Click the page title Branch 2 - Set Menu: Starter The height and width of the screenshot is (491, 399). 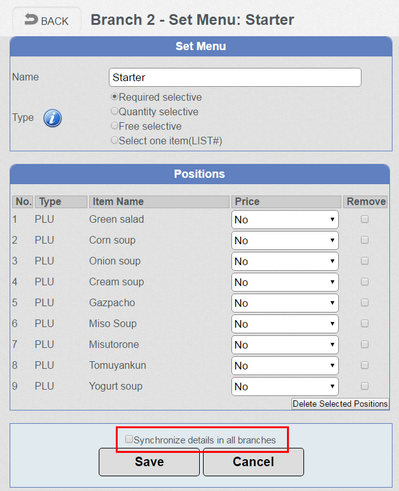[192, 20]
